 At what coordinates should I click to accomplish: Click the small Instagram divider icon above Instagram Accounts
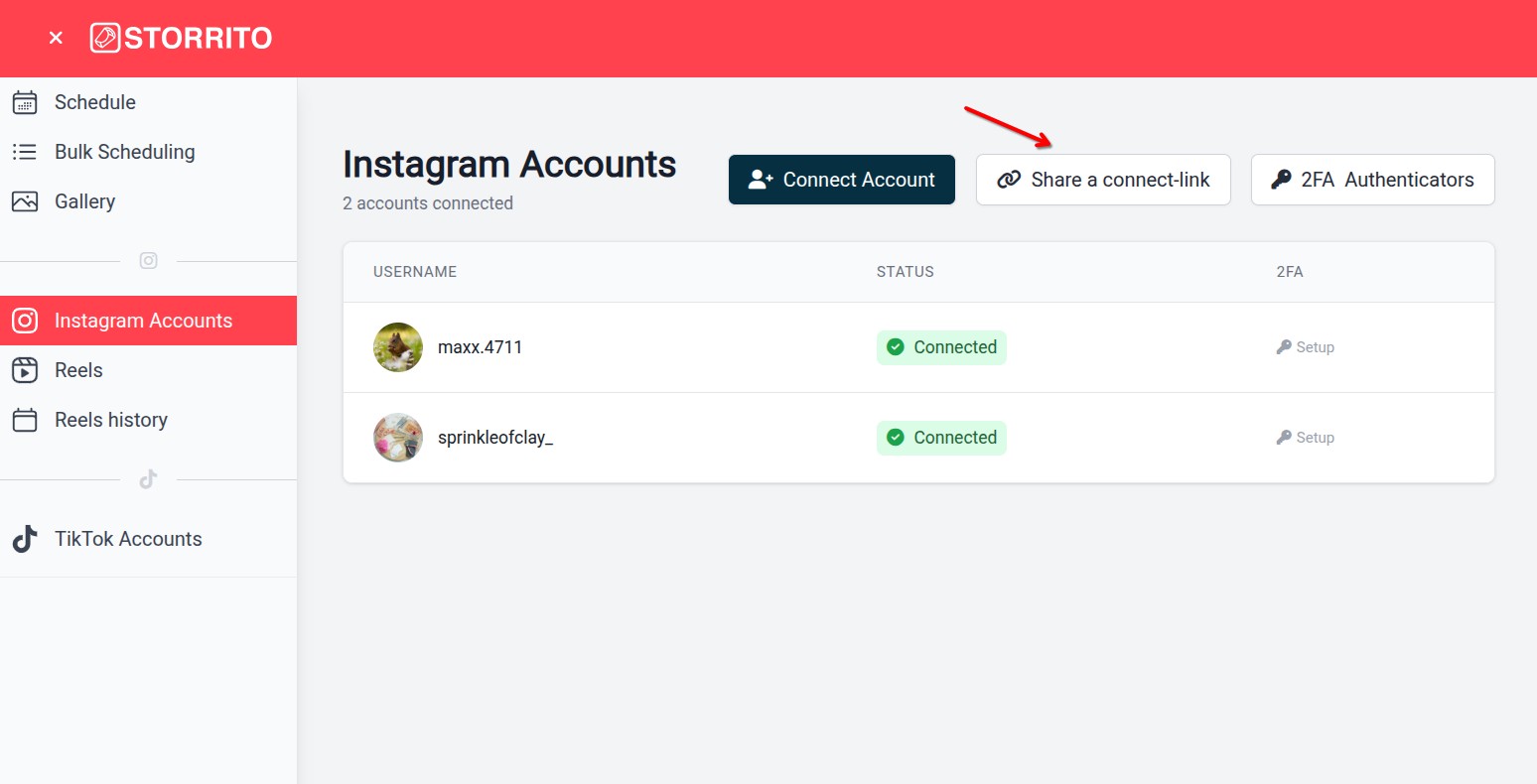(x=148, y=261)
